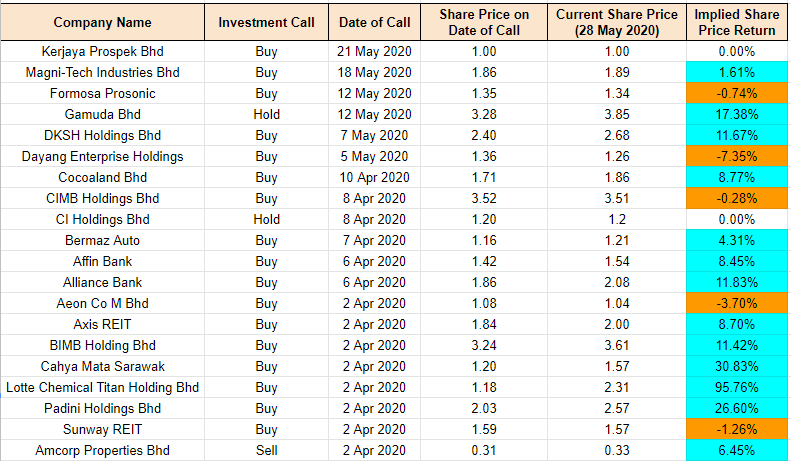The image size is (791, 461).
Task: Select the Hold call for CI Holdings Bhd
Action: pyautogui.click(x=266, y=219)
